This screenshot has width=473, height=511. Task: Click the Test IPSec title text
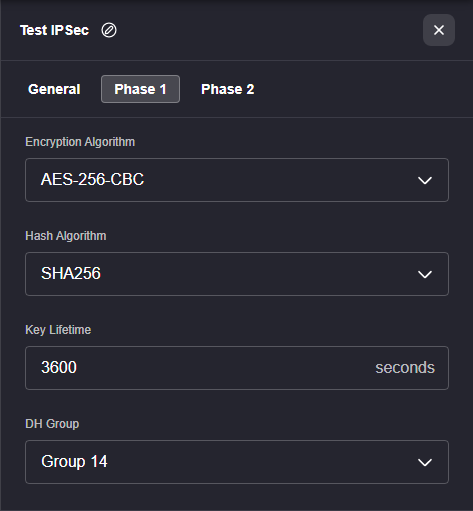click(54, 30)
